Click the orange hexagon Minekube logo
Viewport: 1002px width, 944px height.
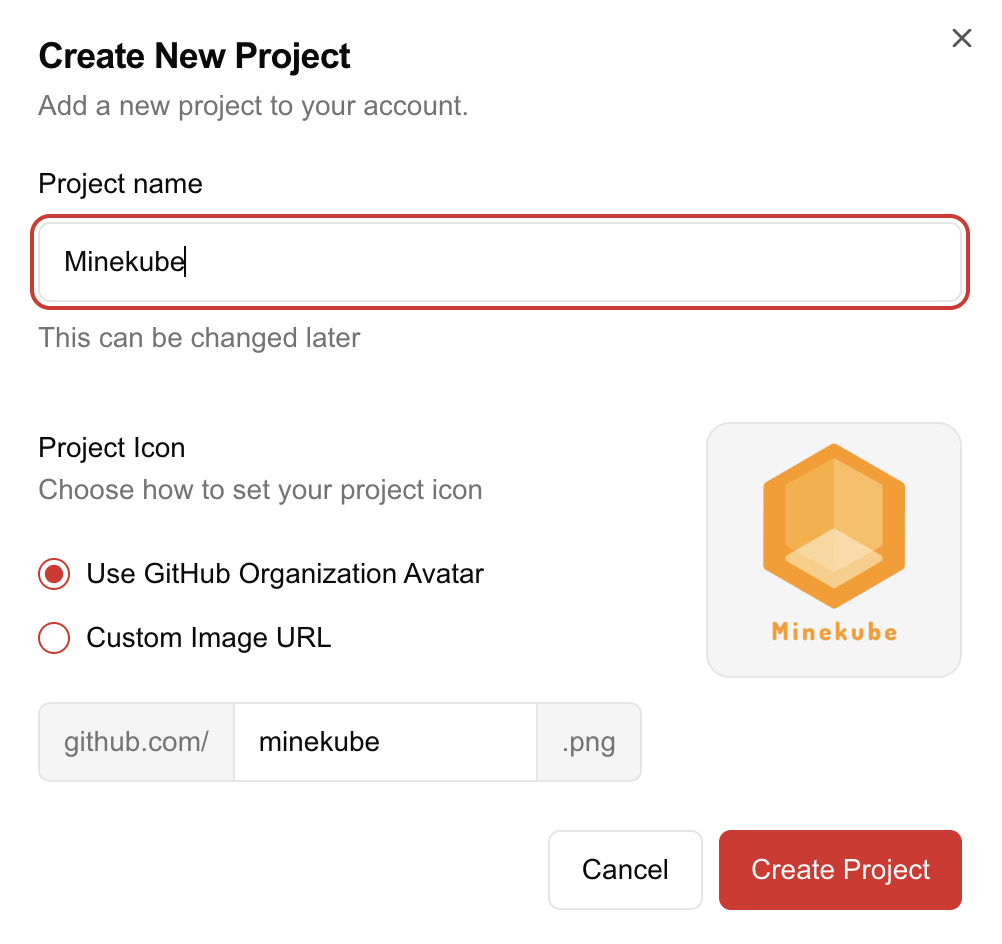833,528
